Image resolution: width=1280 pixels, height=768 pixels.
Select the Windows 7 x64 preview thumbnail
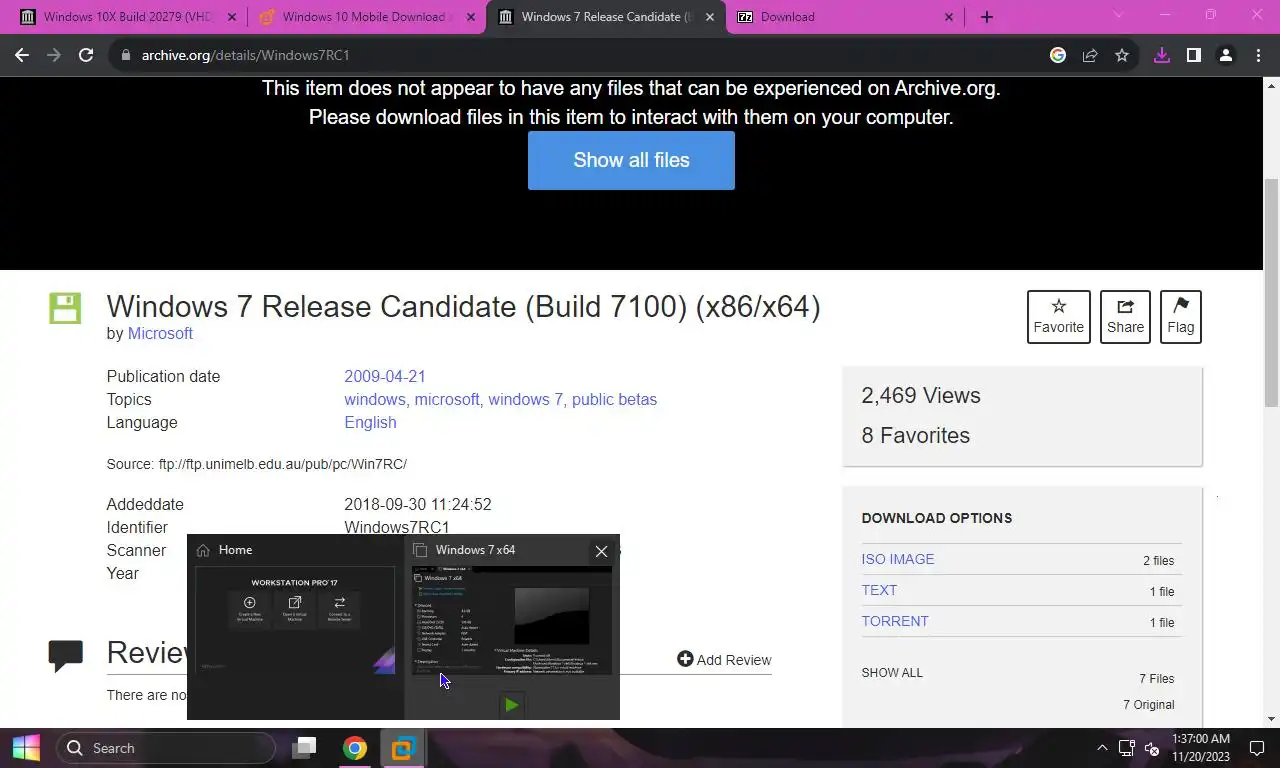tap(512, 620)
